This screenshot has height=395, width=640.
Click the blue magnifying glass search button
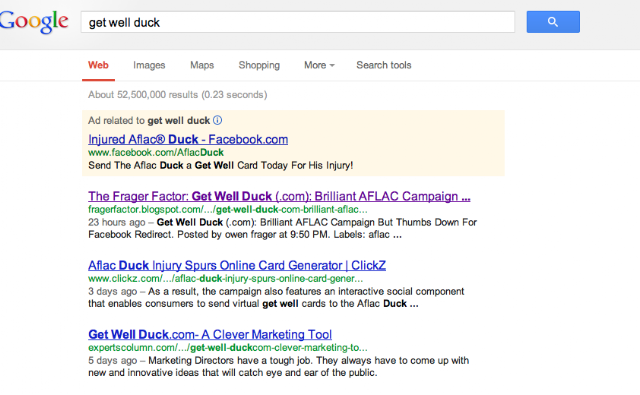pyautogui.click(x=553, y=22)
